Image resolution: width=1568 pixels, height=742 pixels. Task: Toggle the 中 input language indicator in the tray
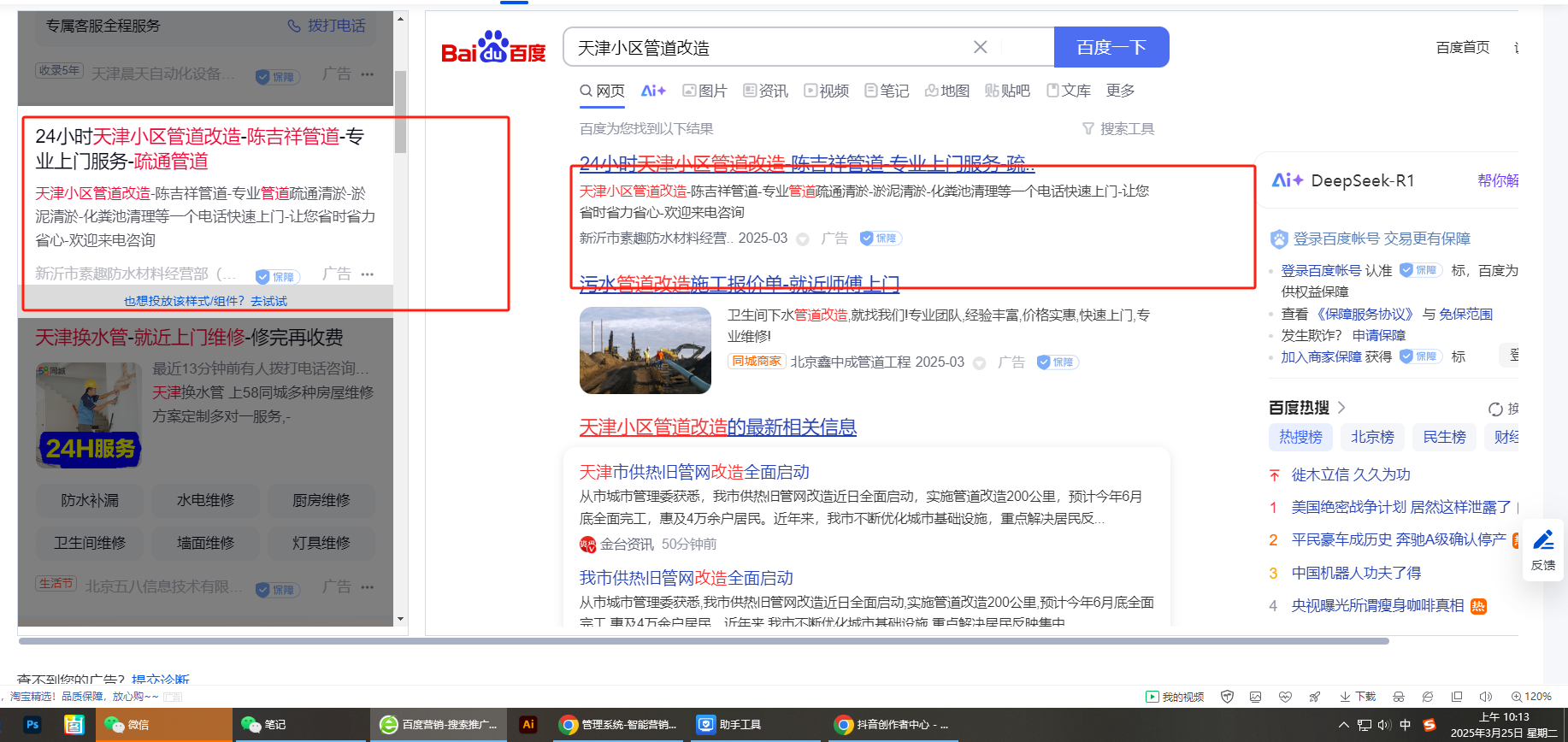[x=1405, y=725]
